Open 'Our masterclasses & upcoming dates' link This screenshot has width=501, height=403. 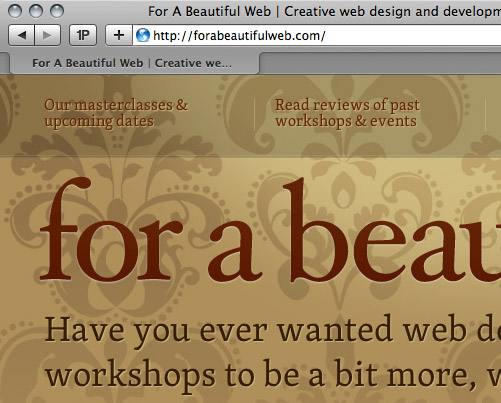(116, 113)
